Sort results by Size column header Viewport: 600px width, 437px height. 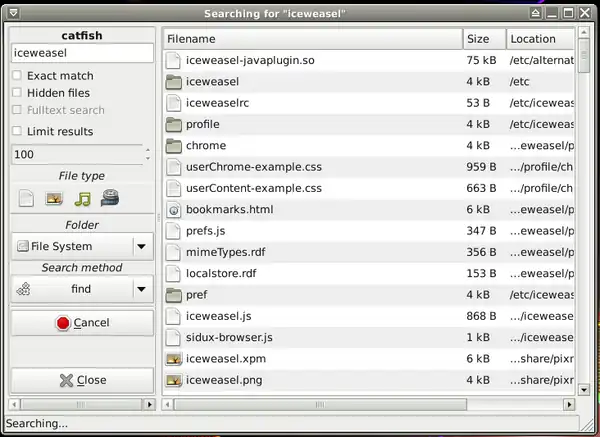click(482, 39)
